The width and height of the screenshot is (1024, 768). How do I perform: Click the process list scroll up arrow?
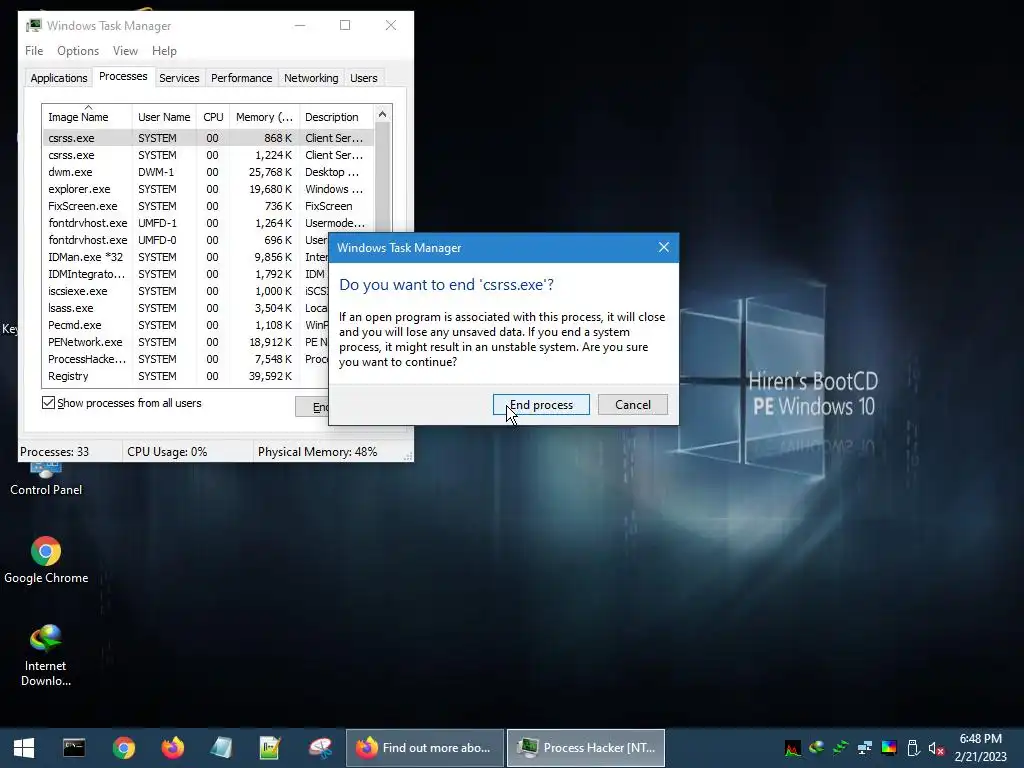coord(383,114)
